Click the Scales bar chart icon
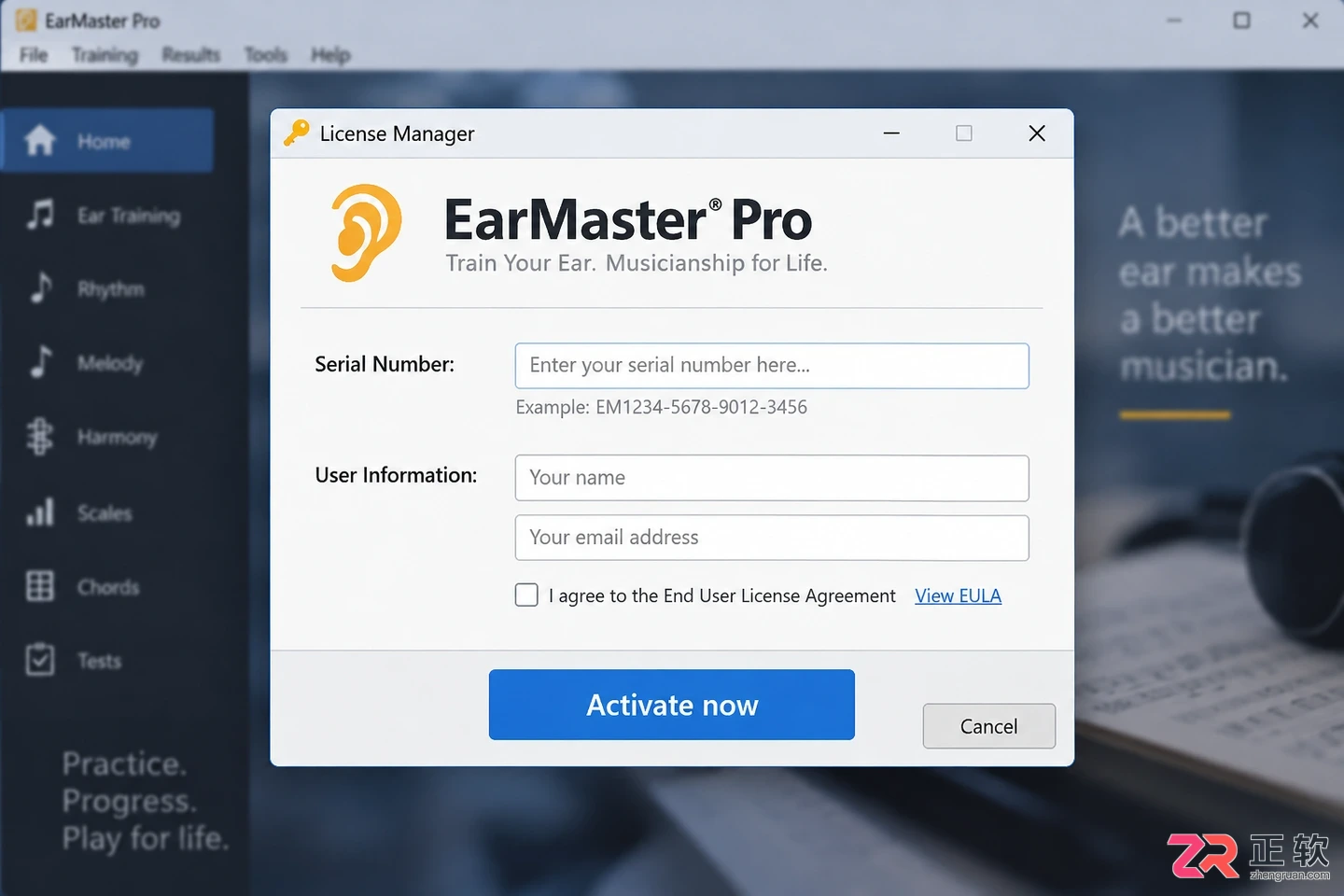1344x896 pixels. click(x=40, y=511)
